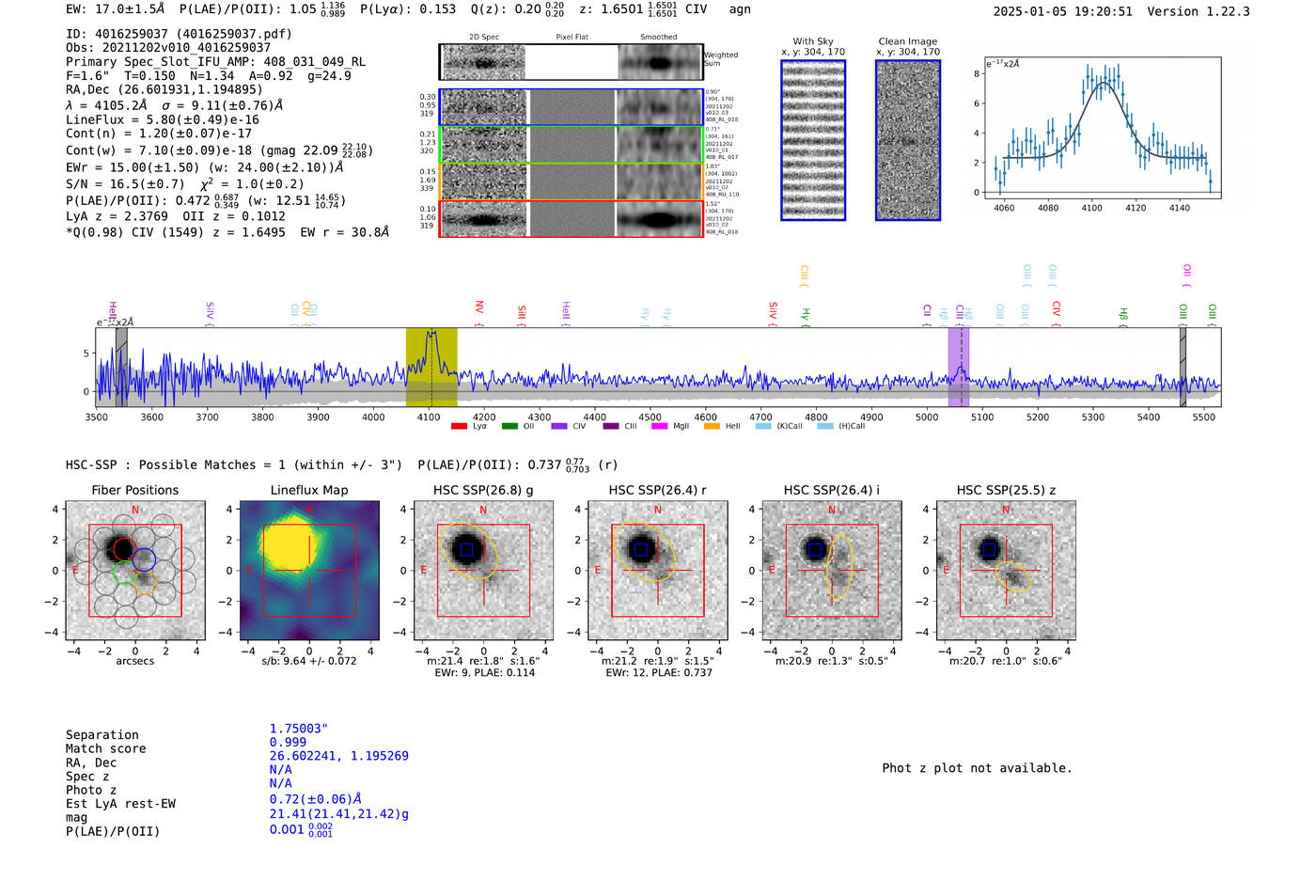This screenshot has height=896, width=1316.
Task: Select the blue-outlined 2D fiber spectrum row
Action: click(x=571, y=107)
